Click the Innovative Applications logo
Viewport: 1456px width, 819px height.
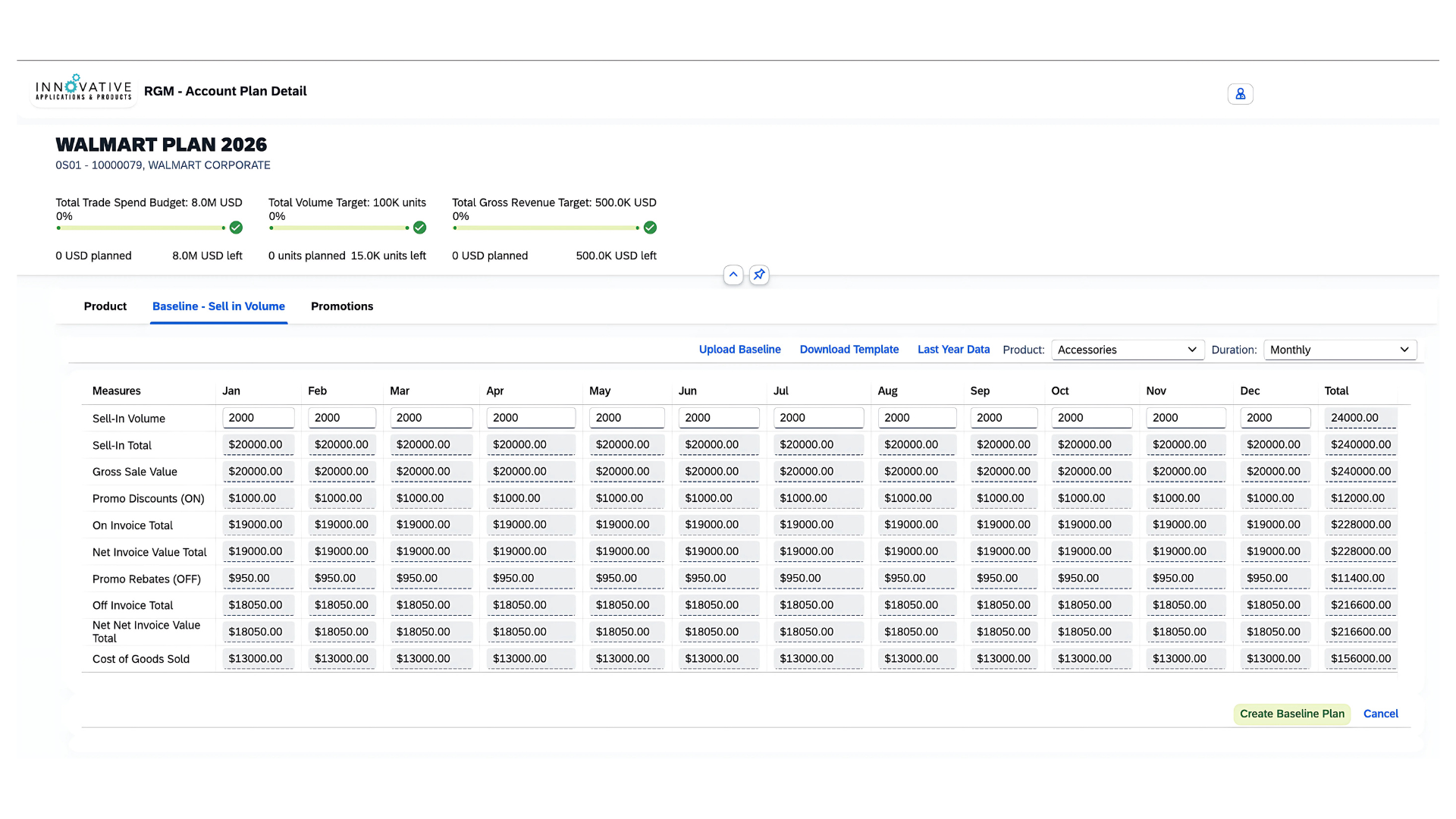tap(83, 88)
